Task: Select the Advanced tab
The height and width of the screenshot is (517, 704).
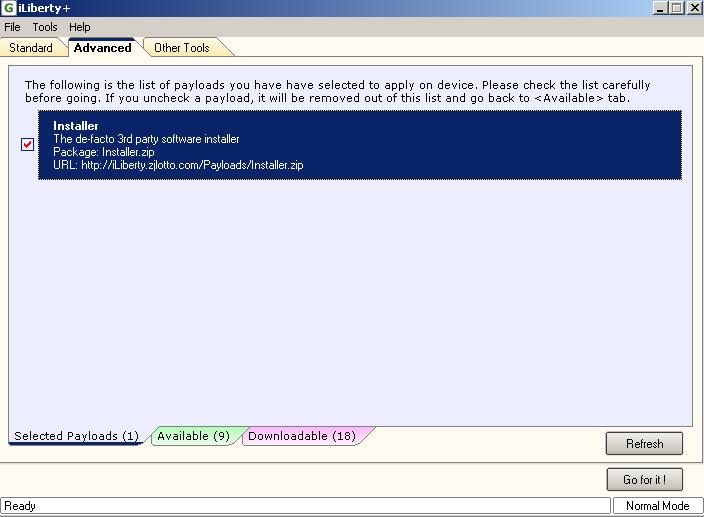Action: click(x=102, y=48)
